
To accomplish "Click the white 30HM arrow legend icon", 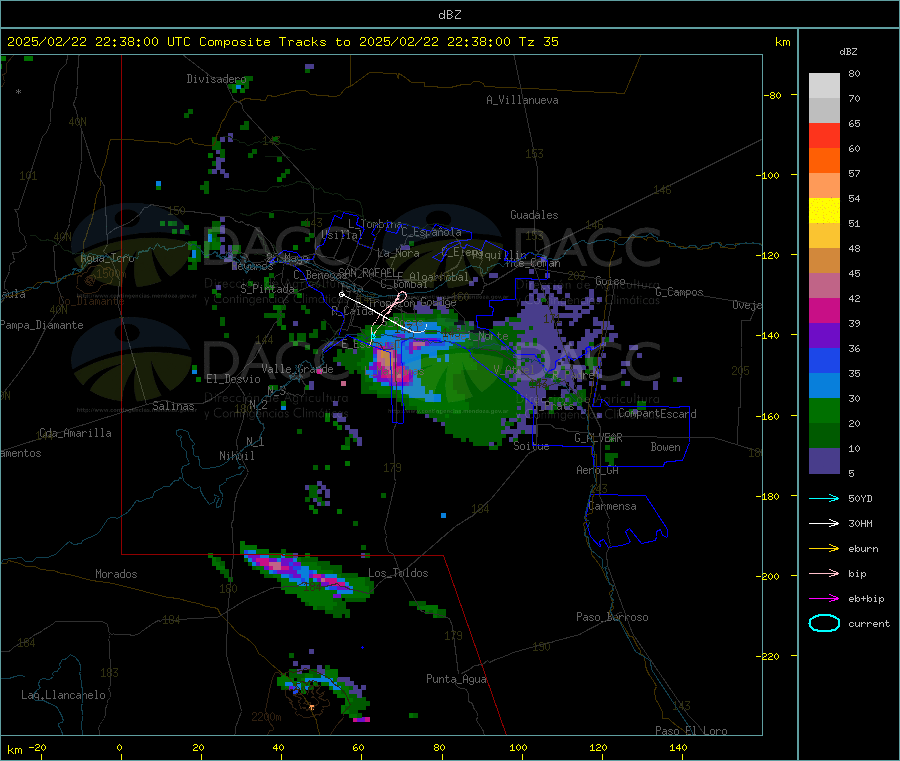I will point(824,523).
